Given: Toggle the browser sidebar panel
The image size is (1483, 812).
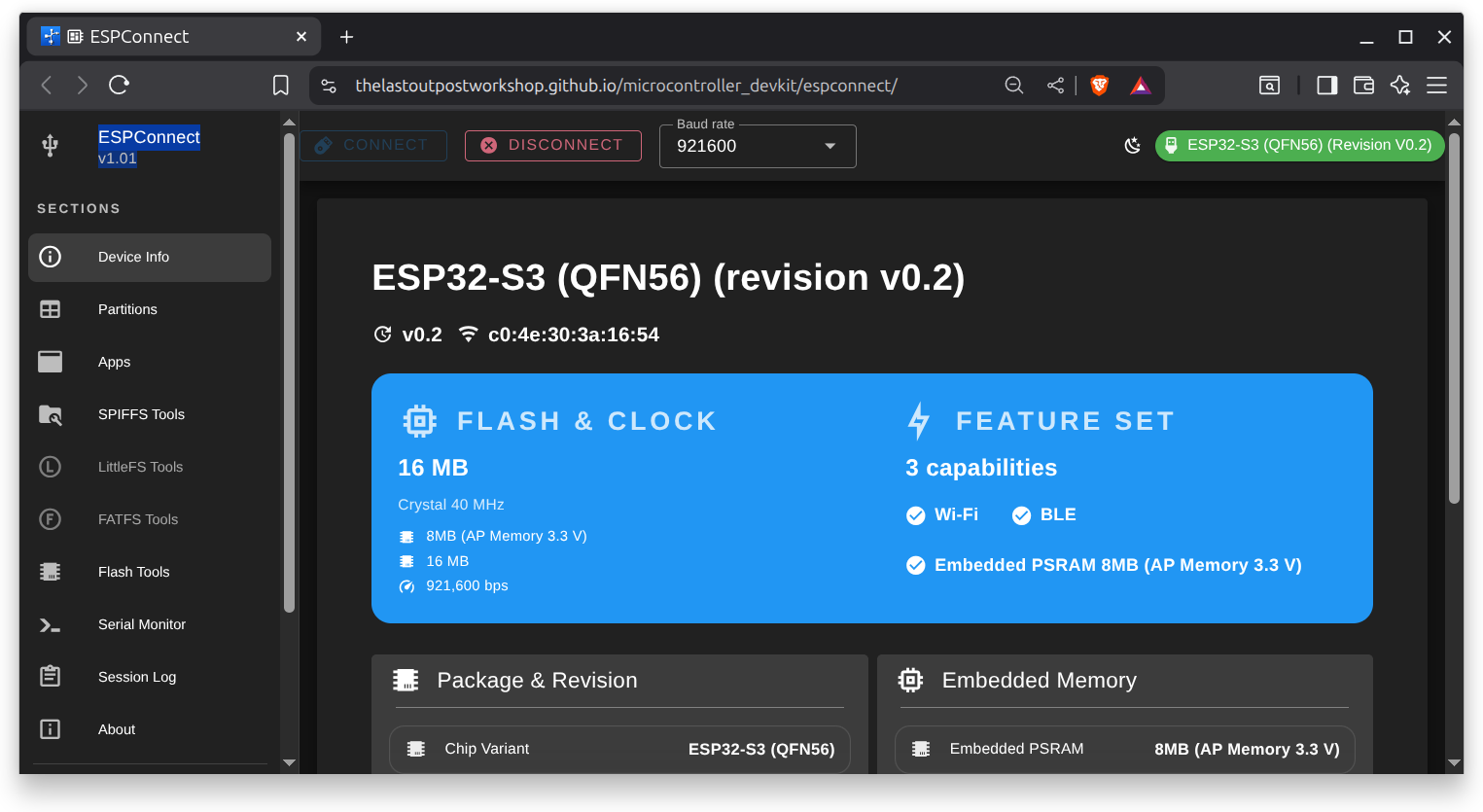Looking at the screenshot, I should [1326, 86].
